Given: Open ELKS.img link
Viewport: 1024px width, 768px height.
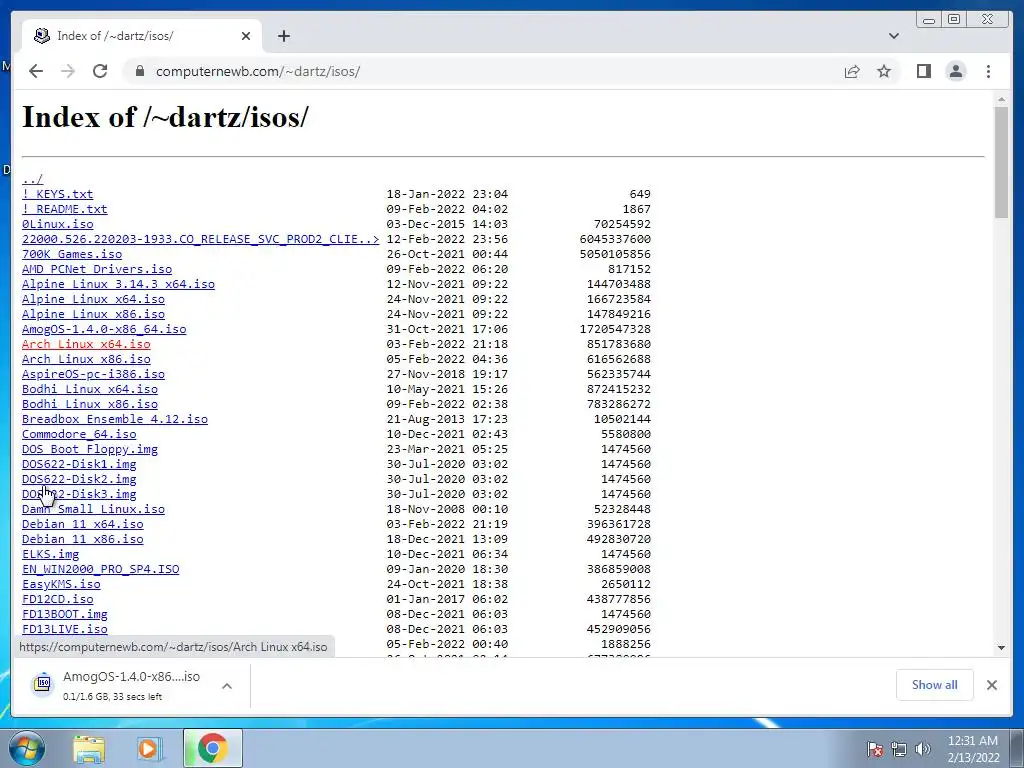Looking at the screenshot, I should click(x=50, y=554).
